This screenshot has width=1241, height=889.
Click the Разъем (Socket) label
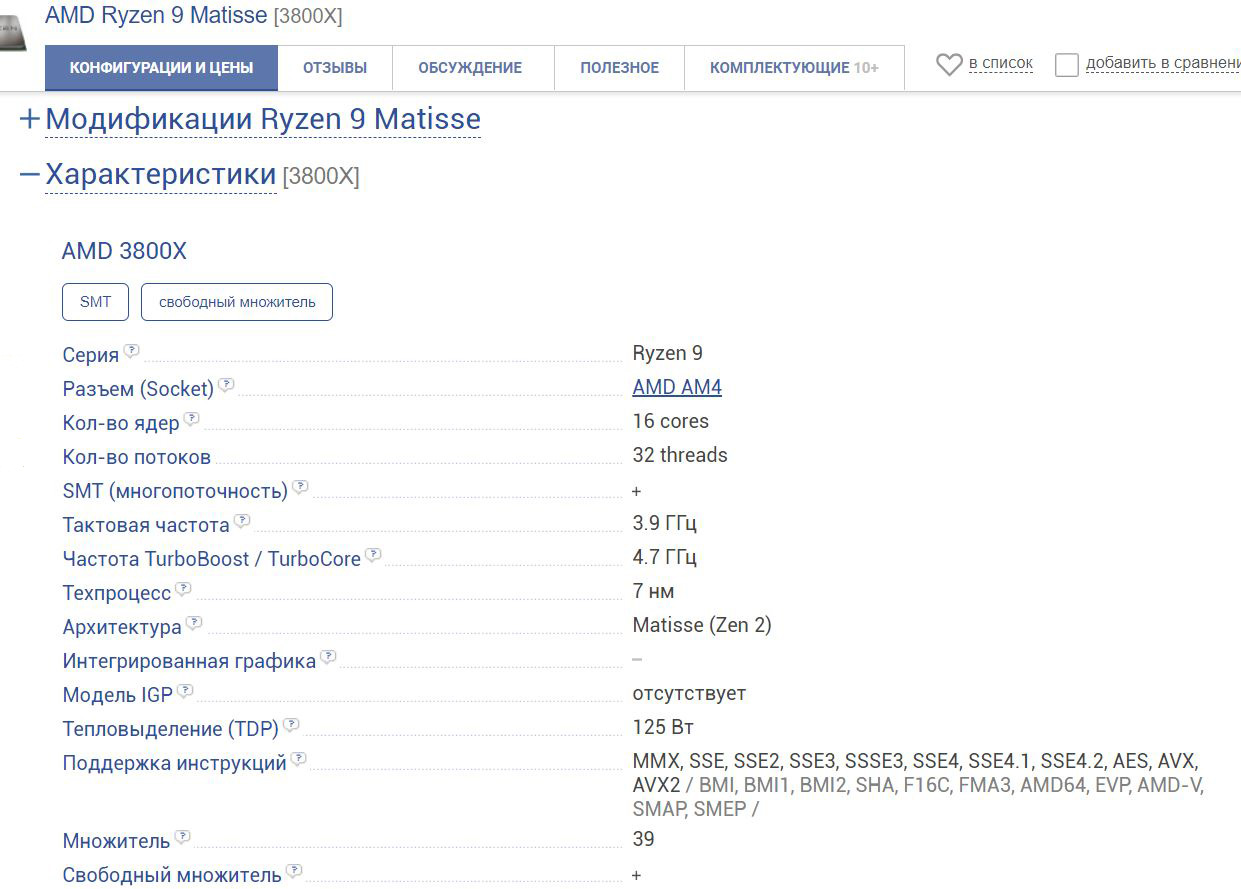pyautogui.click(x=138, y=389)
